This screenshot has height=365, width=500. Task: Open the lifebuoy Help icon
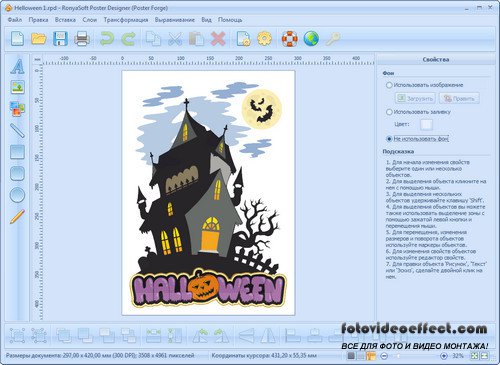(x=290, y=39)
